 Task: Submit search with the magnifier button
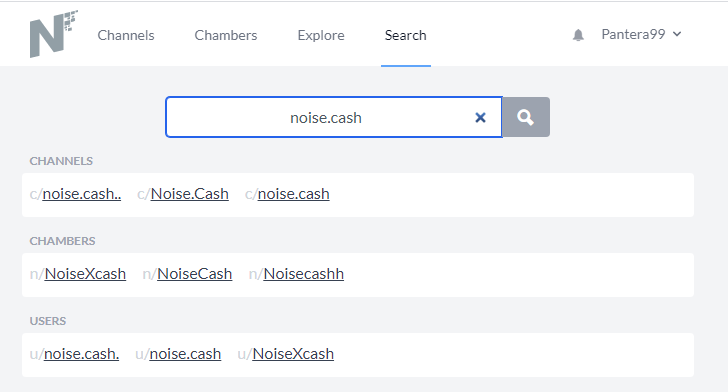tap(526, 117)
